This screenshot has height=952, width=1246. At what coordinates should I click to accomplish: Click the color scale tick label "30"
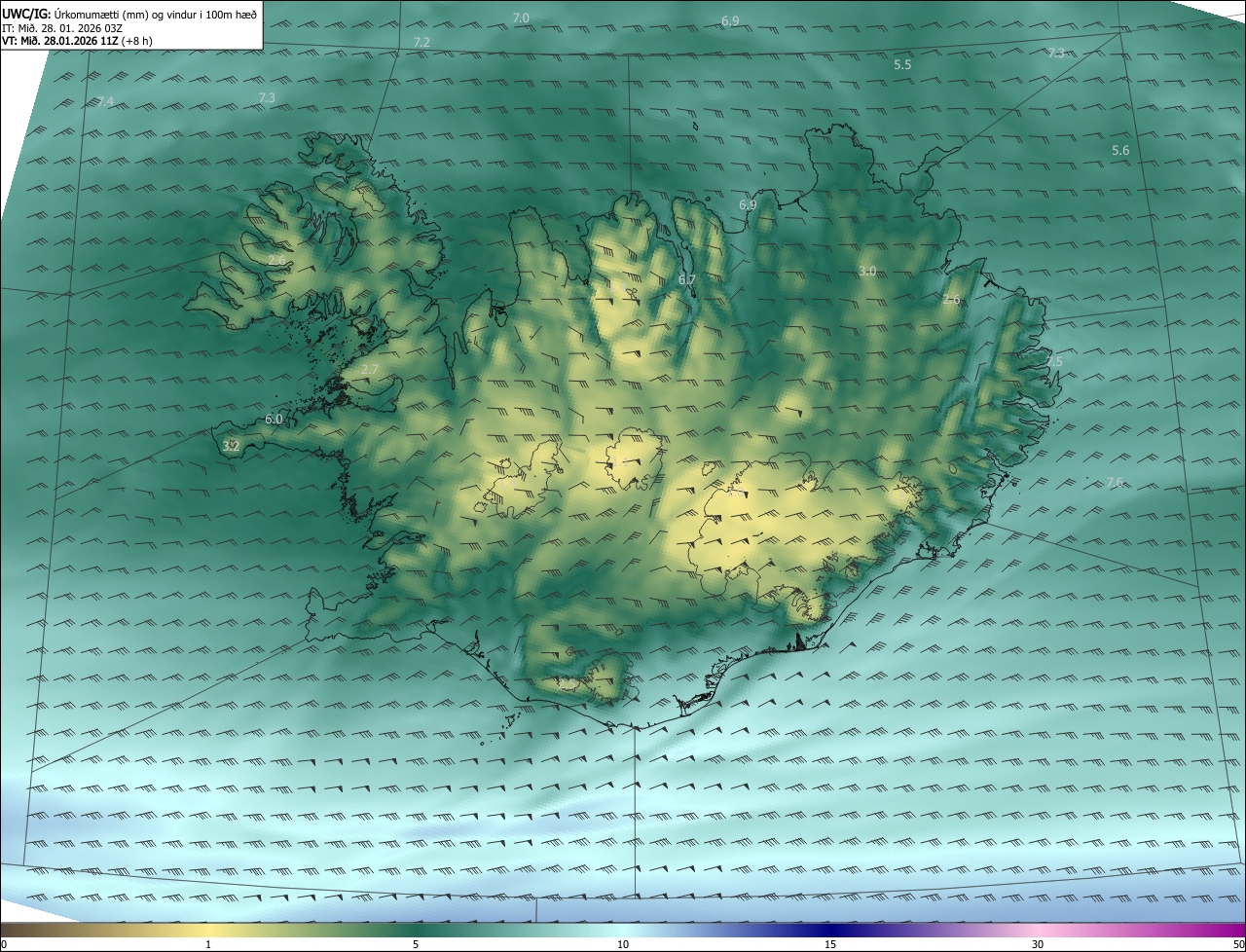(1038, 944)
